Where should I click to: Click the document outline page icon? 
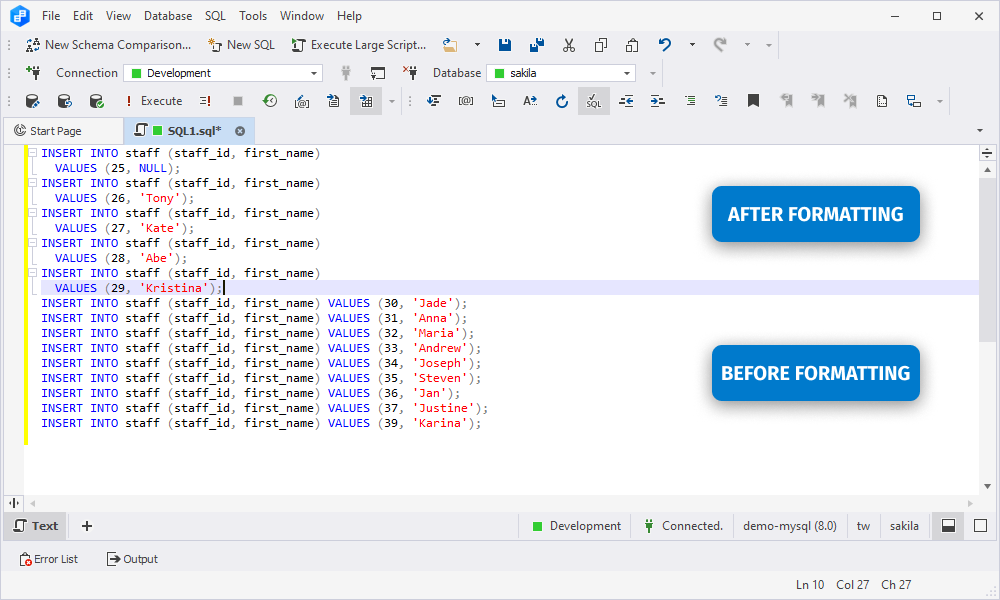(x=882, y=101)
